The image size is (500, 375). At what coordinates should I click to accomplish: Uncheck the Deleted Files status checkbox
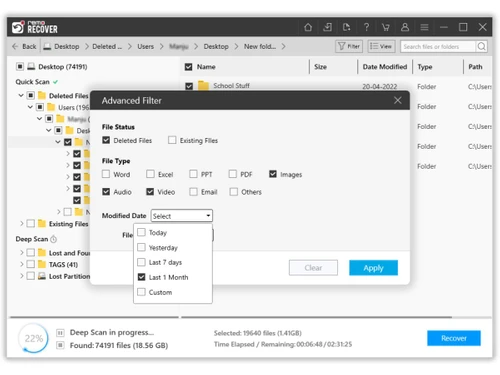(x=106, y=140)
